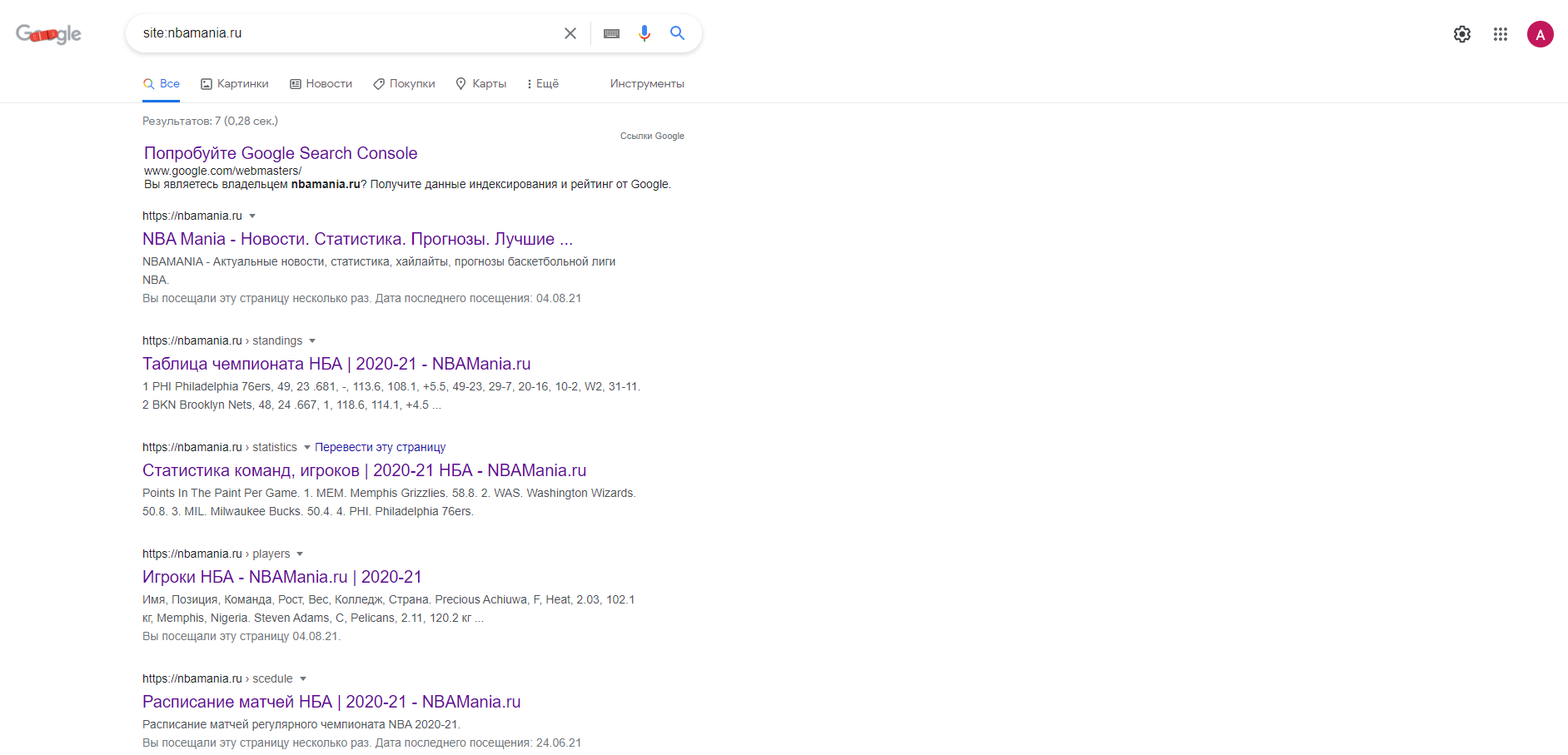Click the https://nbamania.ru › players breadcrumb

pos(217,554)
